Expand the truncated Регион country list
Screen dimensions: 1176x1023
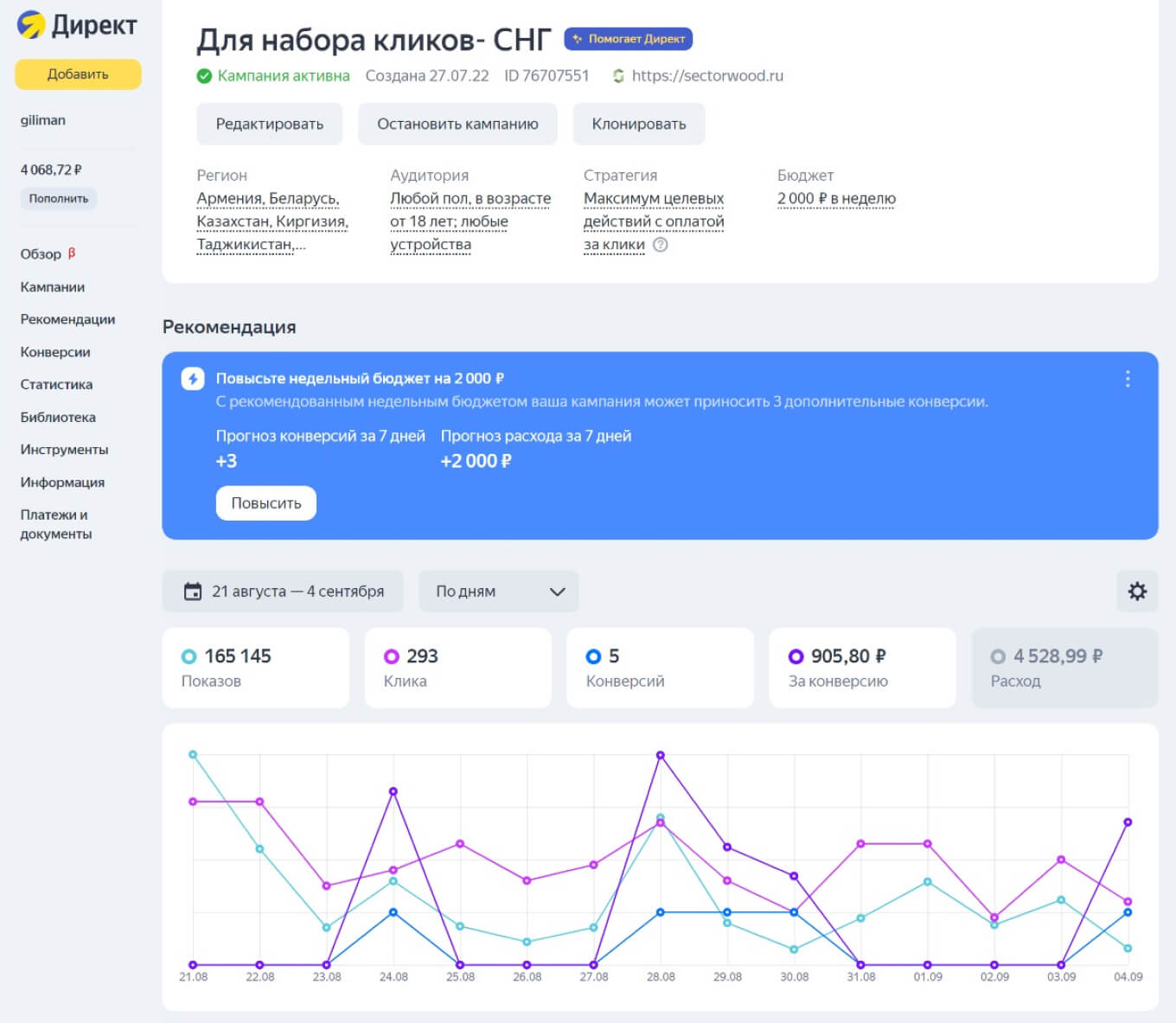click(272, 221)
